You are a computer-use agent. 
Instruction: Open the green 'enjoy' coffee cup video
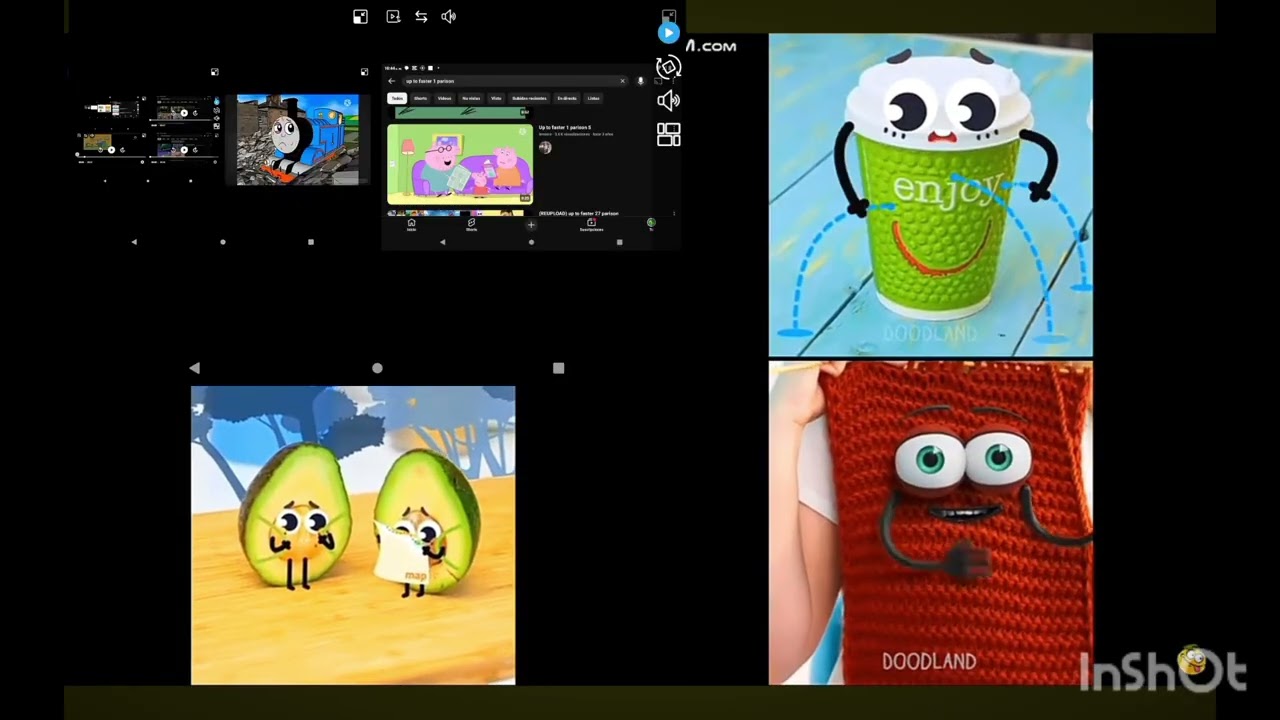pos(930,195)
